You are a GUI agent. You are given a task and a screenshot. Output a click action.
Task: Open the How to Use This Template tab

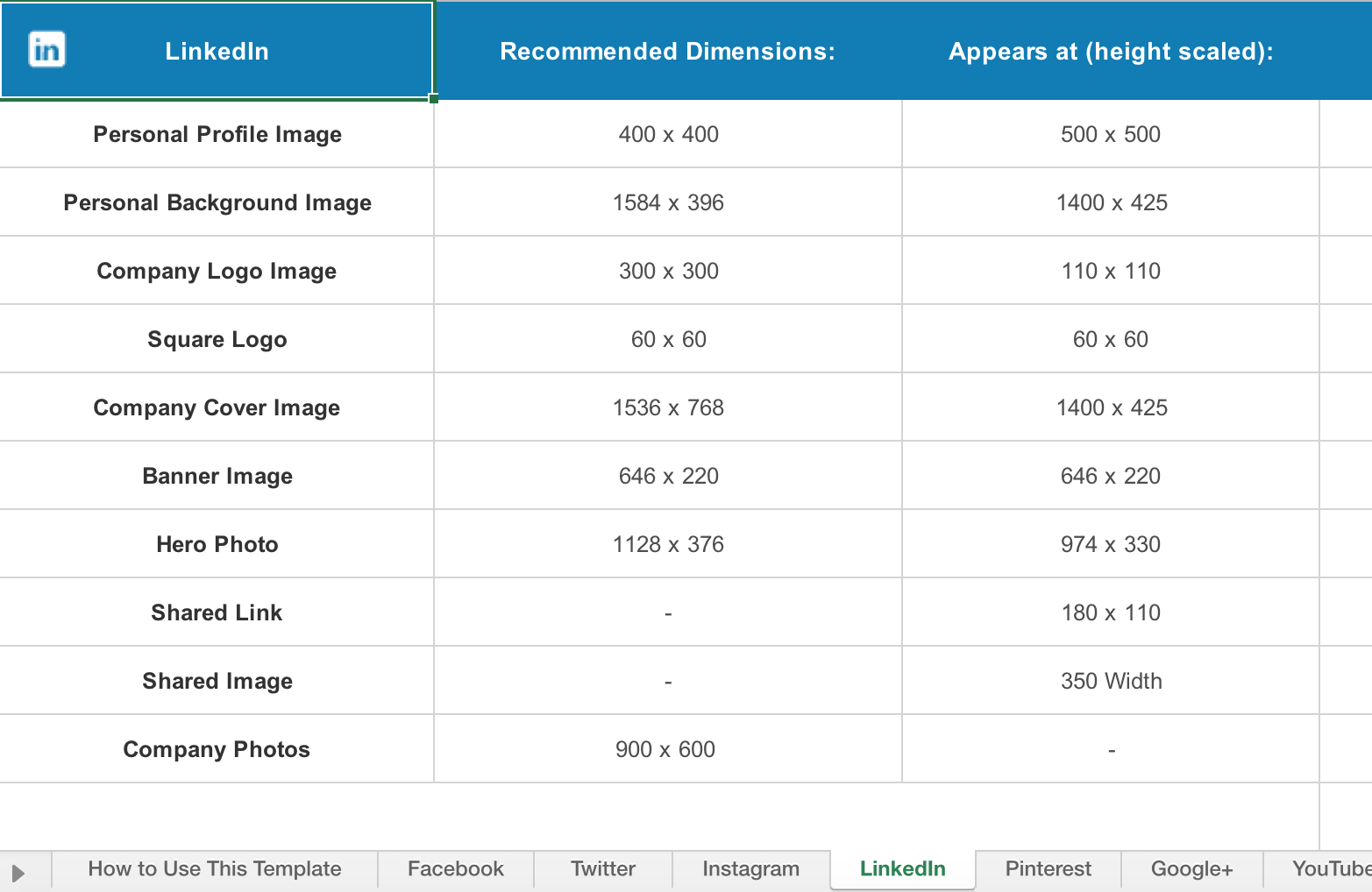pos(215,869)
